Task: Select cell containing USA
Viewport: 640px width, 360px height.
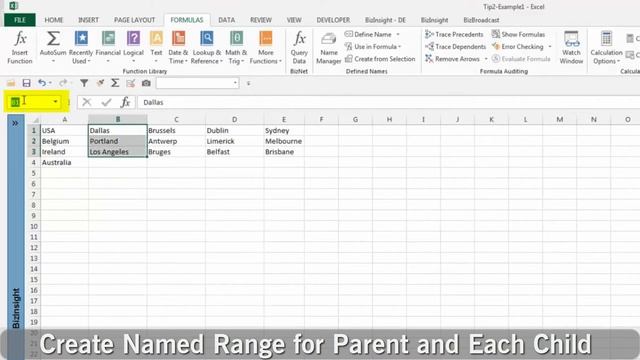Action: click(64, 131)
